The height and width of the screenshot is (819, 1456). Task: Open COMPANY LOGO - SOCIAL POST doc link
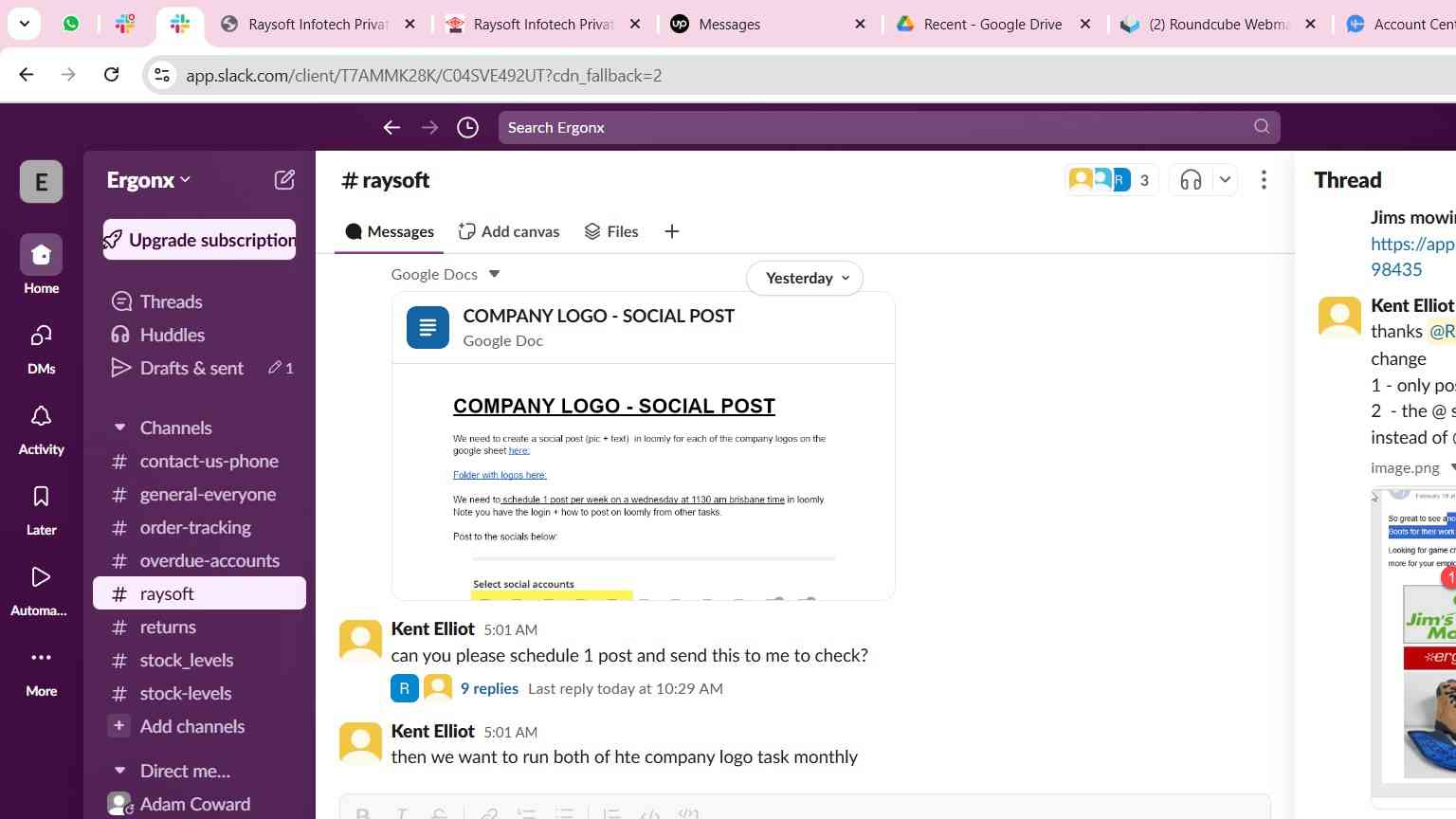coord(598,316)
